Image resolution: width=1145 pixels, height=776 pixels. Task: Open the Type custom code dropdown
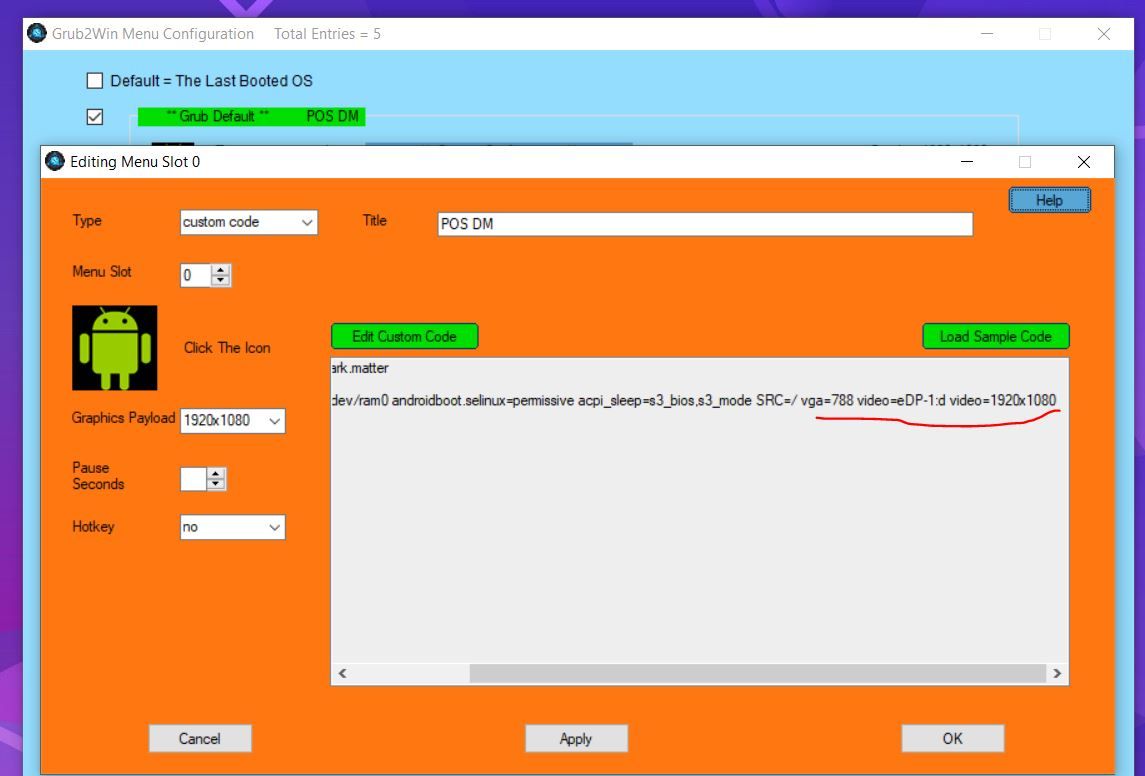click(248, 223)
